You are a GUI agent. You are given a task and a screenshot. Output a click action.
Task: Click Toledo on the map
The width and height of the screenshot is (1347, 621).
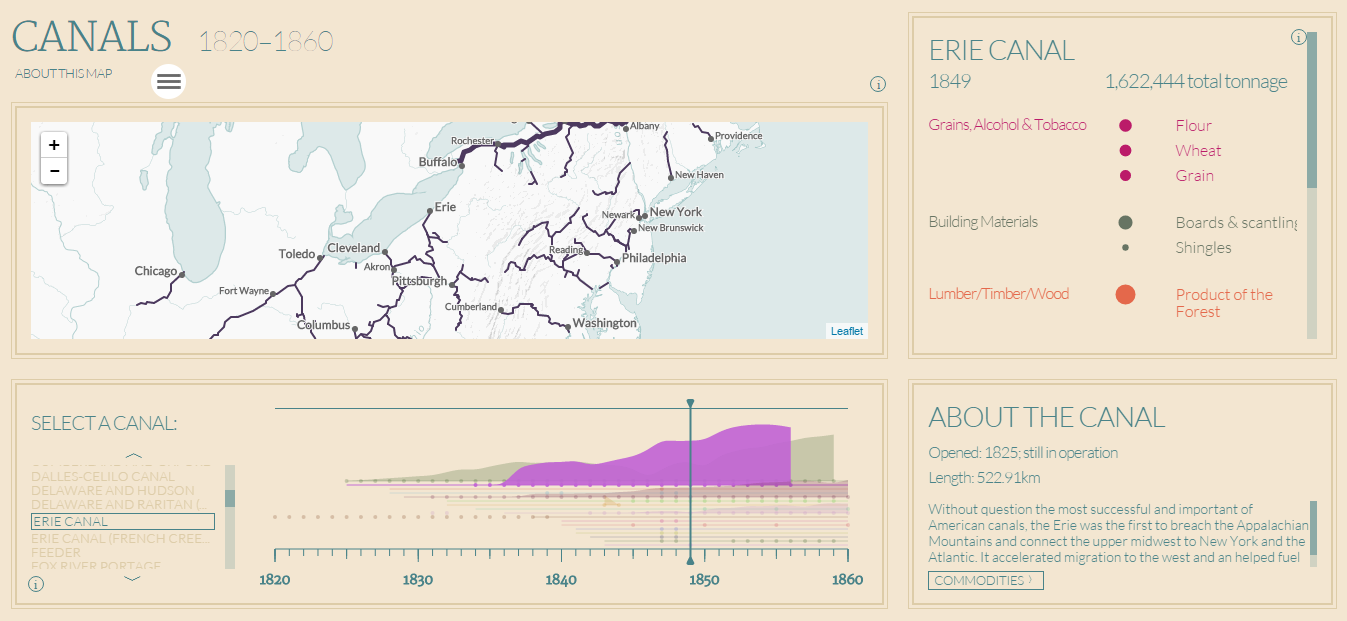click(299, 254)
